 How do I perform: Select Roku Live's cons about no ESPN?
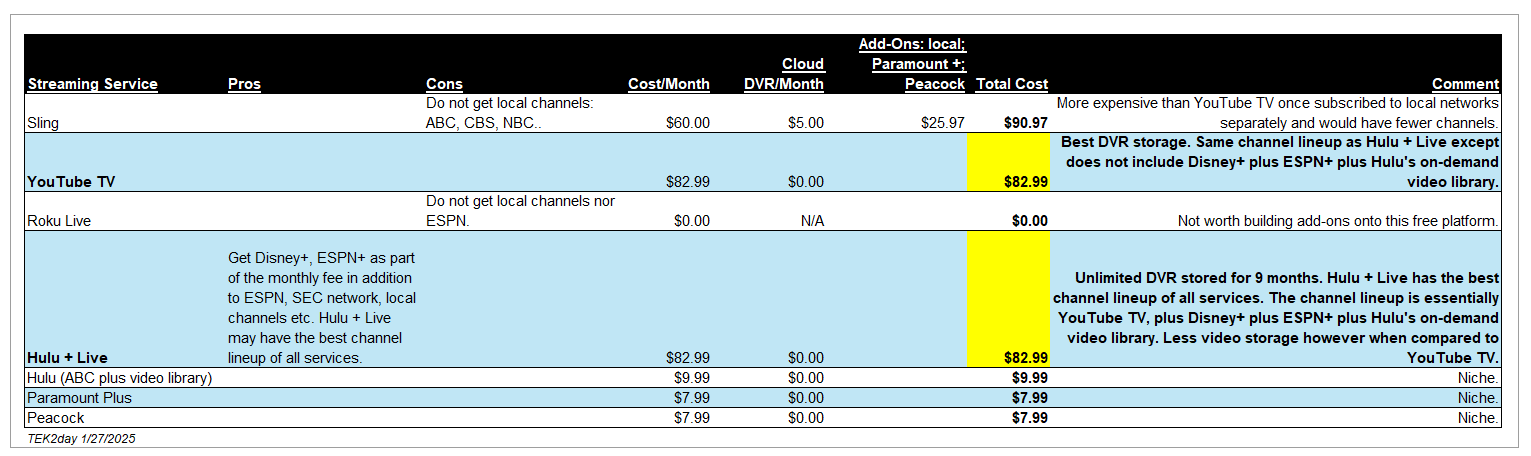520,211
